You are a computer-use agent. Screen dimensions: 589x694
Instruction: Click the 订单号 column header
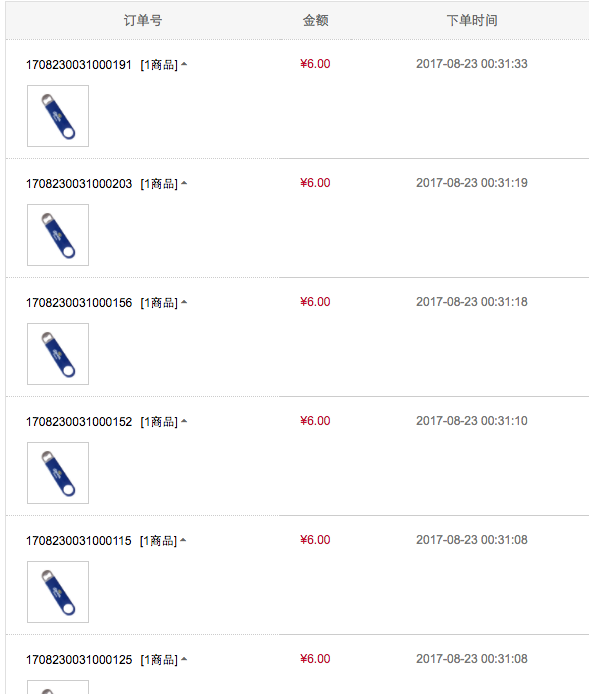(x=143, y=20)
